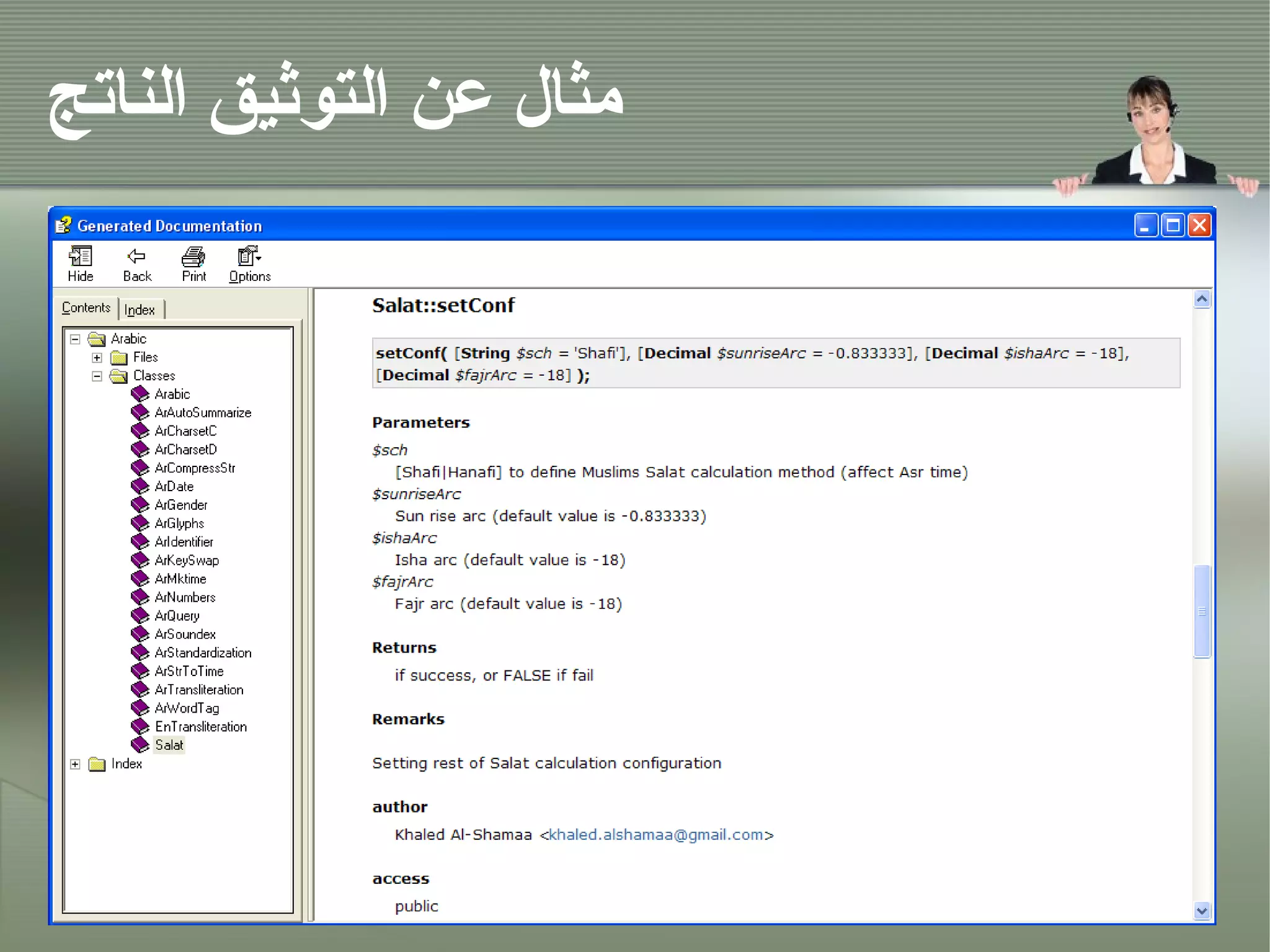Click the book icon beside Arabic class
Viewport: 1270px width, 952px height.
(140, 394)
